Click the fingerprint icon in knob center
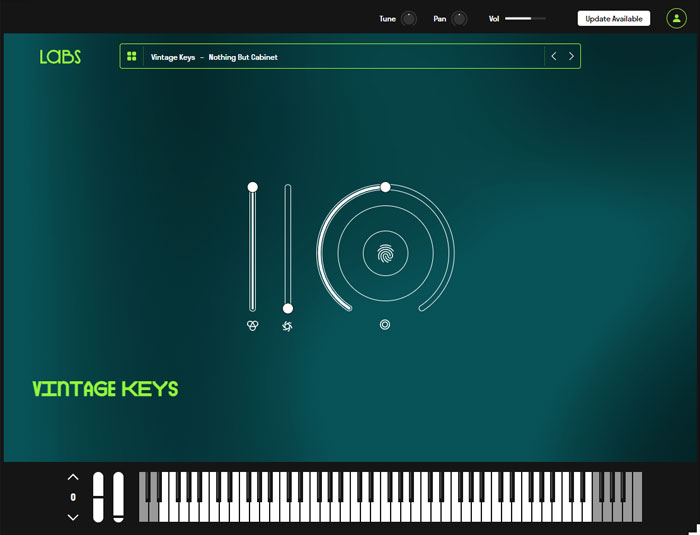700x535 pixels. coord(385,254)
